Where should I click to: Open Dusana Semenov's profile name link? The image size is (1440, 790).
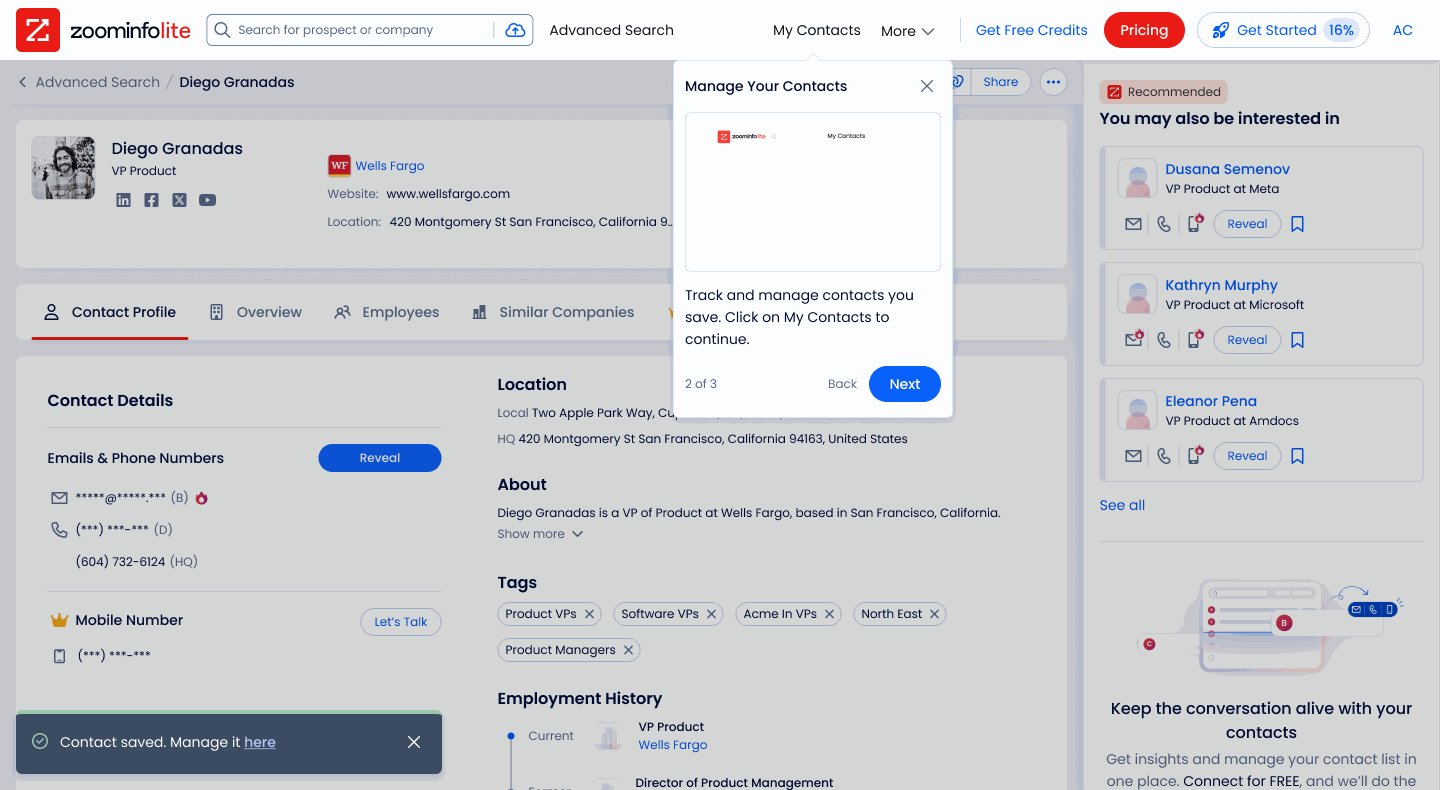1227,169
